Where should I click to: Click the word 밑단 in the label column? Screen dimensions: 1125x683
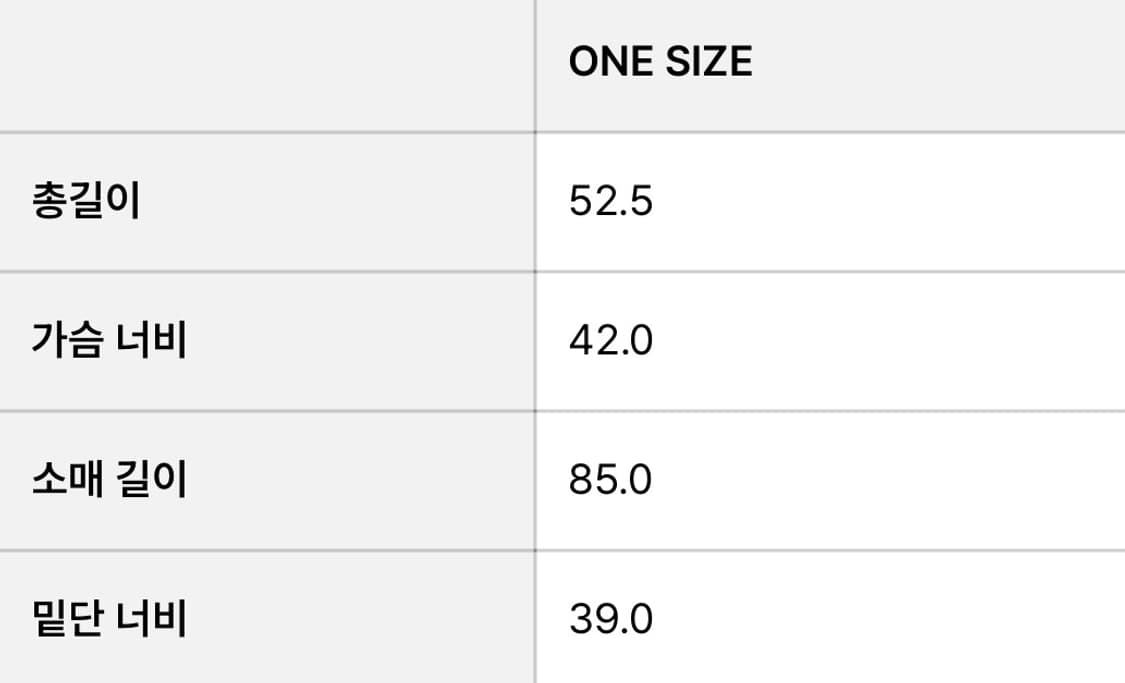(x=62, y=619)
